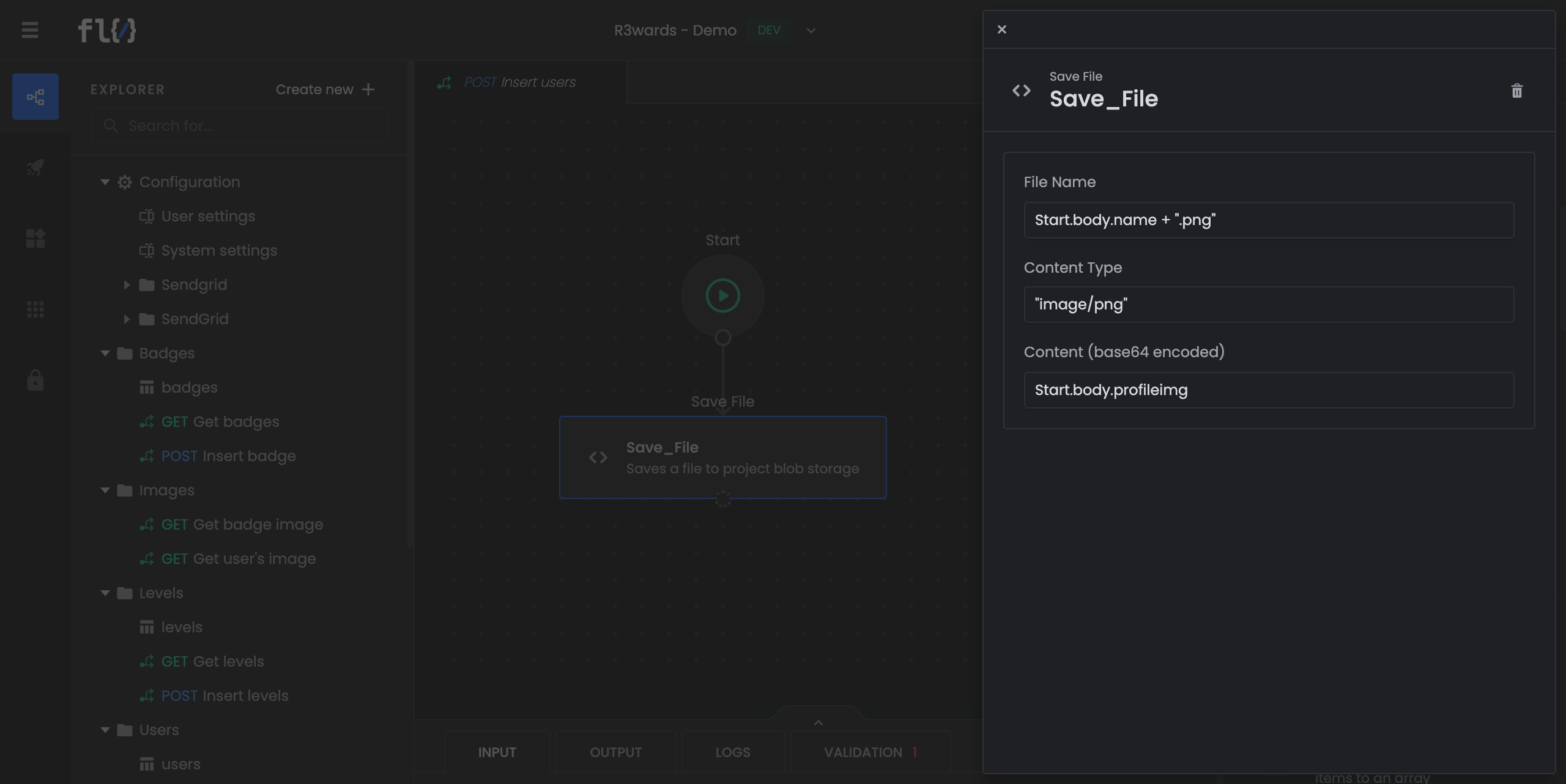Open the hamburger menu icon

(x=30, y=30)
